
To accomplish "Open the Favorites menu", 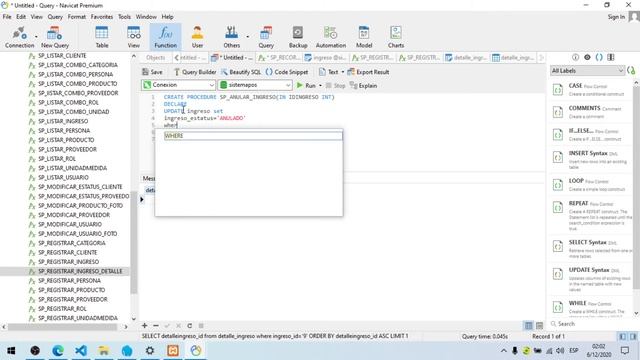I will pos(102,17).
